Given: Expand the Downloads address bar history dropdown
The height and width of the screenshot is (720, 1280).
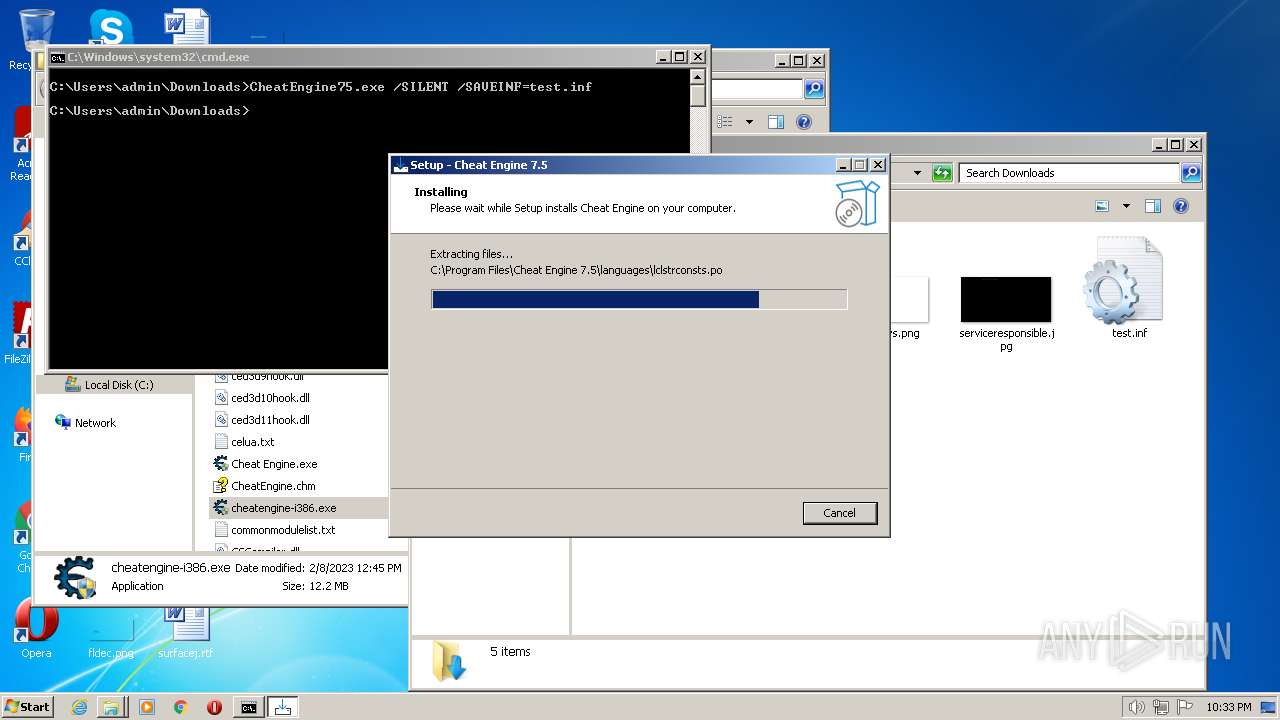Looking at the screenshot, I should [x=917, y=173].
